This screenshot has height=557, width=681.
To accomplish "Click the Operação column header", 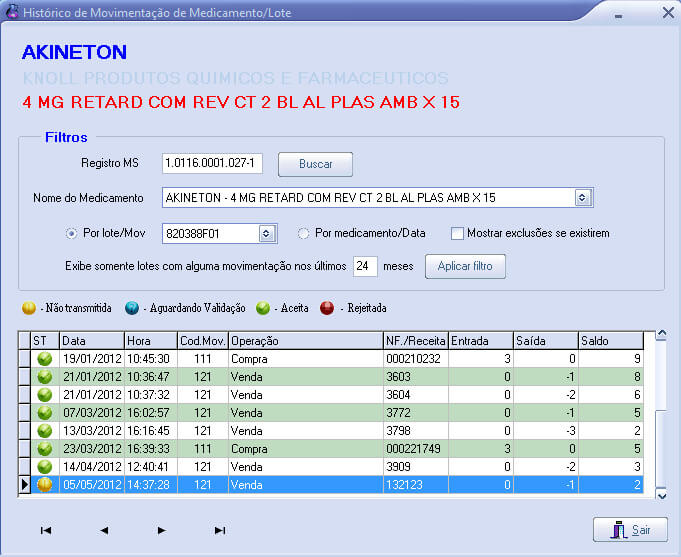I will (x=305, y=341).
